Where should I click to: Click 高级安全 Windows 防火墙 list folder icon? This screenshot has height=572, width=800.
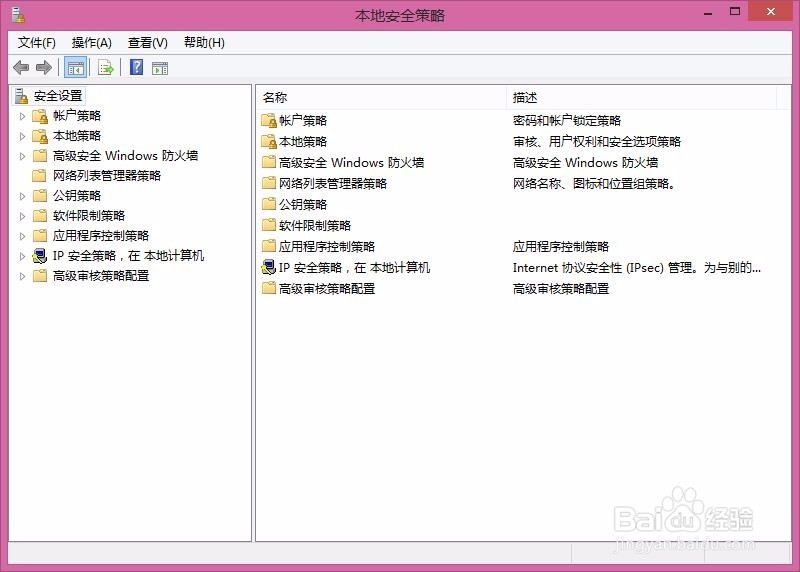269,162
